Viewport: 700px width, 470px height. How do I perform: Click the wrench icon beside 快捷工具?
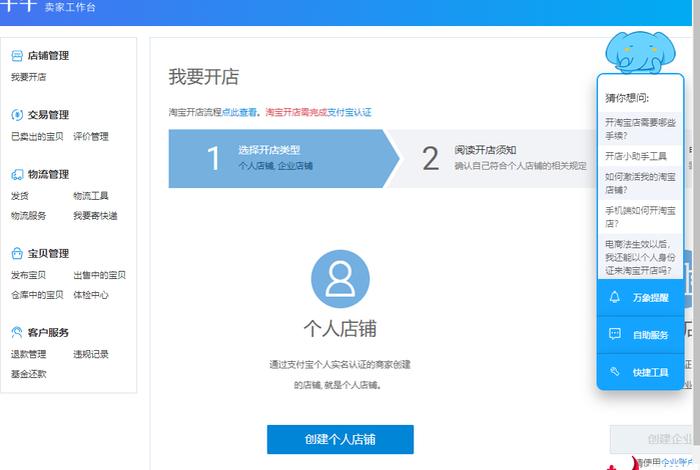pyautogui.click(x=615, y=371)
